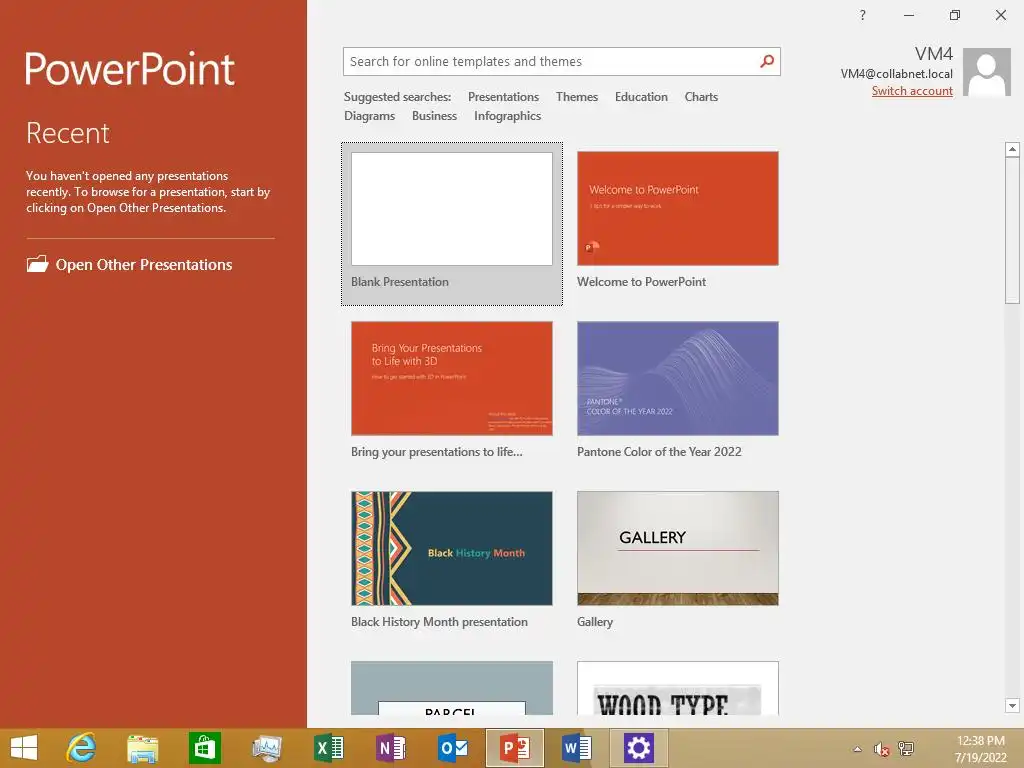Click the template list scroll up arrow
Screen dimensions: 1024x768
click(1012, 150)
